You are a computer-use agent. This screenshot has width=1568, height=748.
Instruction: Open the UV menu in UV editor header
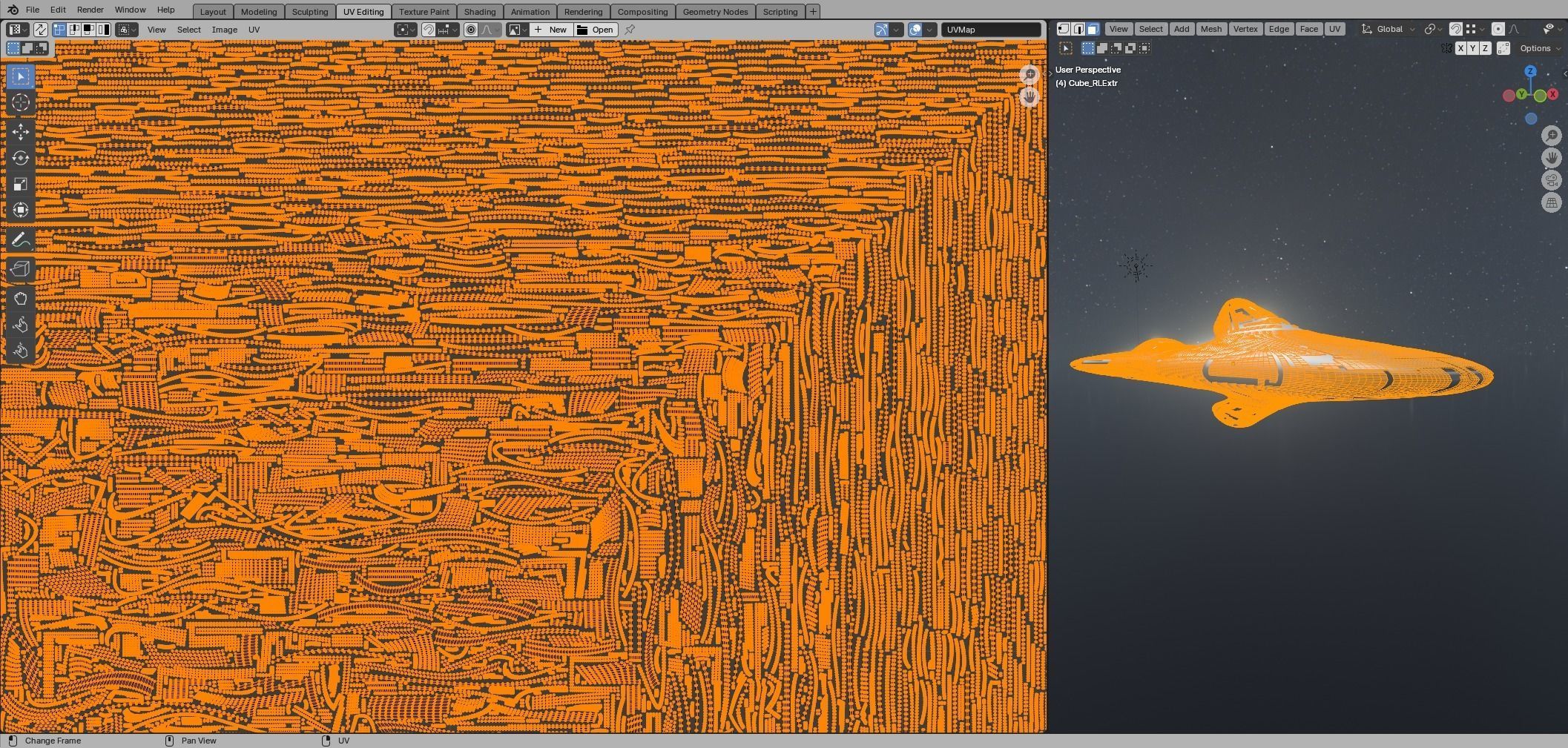[254, 30]
